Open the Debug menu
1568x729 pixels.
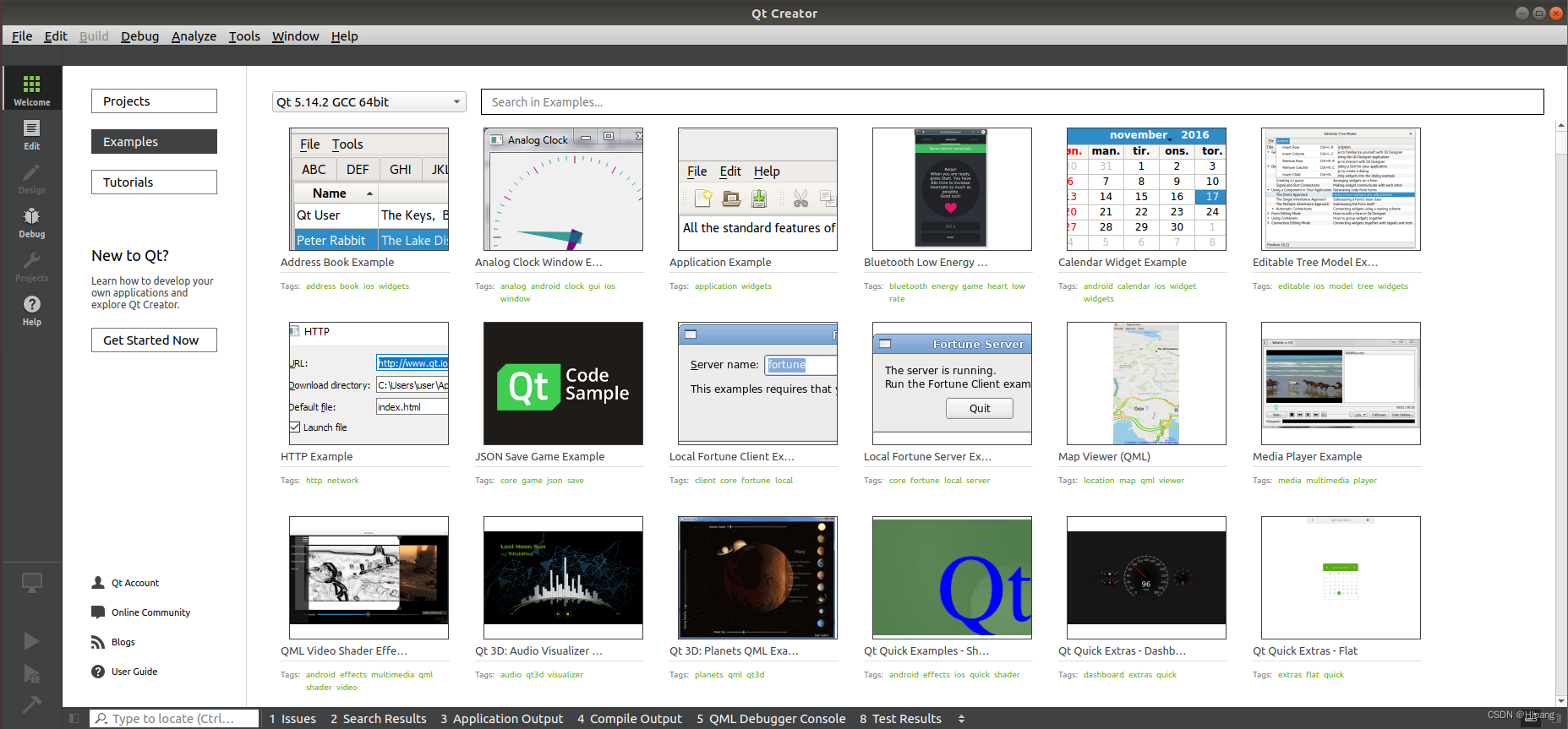point(139,35)
